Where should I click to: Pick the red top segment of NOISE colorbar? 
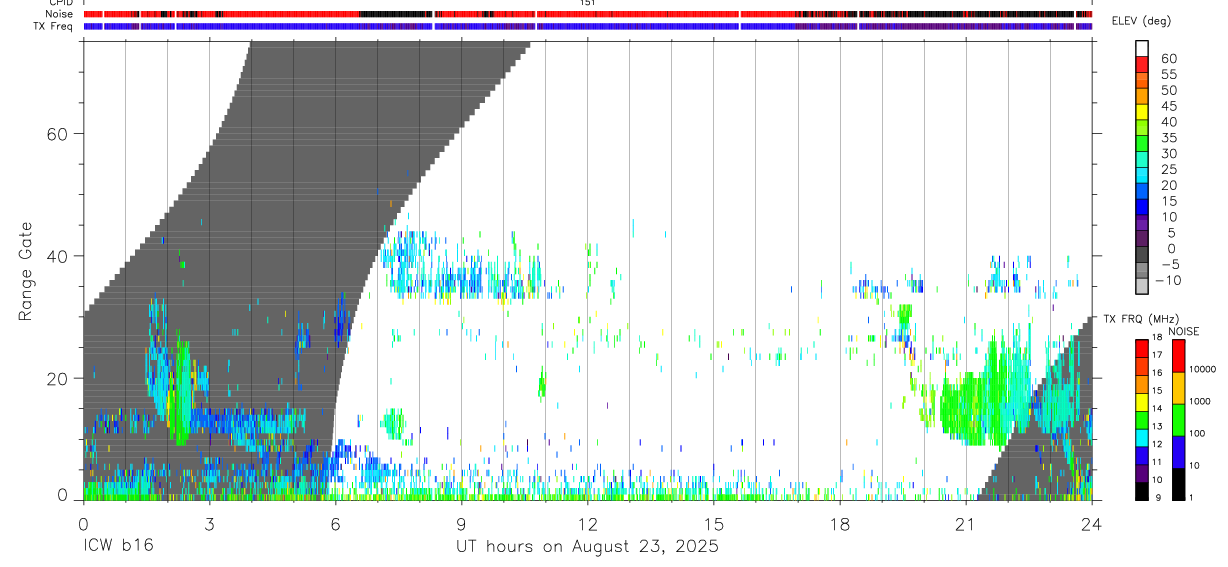(x=1178, y=356)
